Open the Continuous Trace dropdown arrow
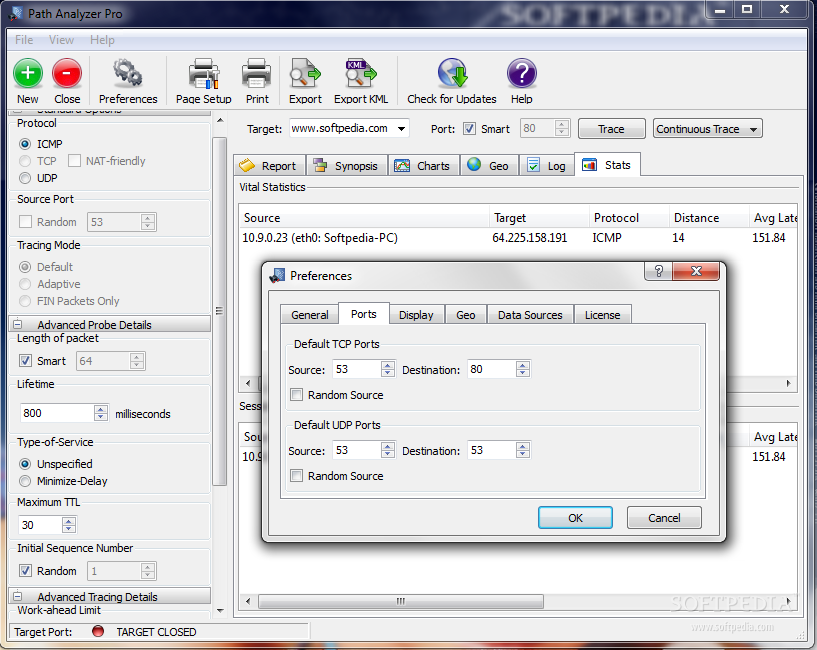 coord(753,129)
